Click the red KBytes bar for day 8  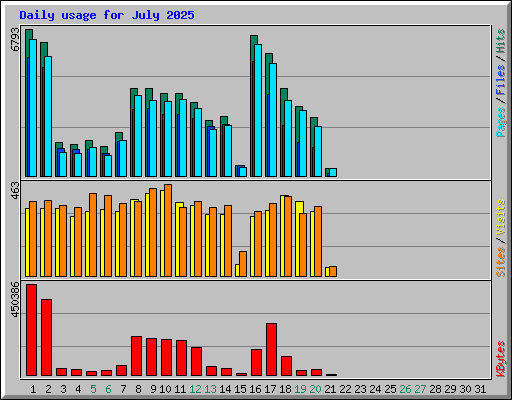tap(137, 356)
